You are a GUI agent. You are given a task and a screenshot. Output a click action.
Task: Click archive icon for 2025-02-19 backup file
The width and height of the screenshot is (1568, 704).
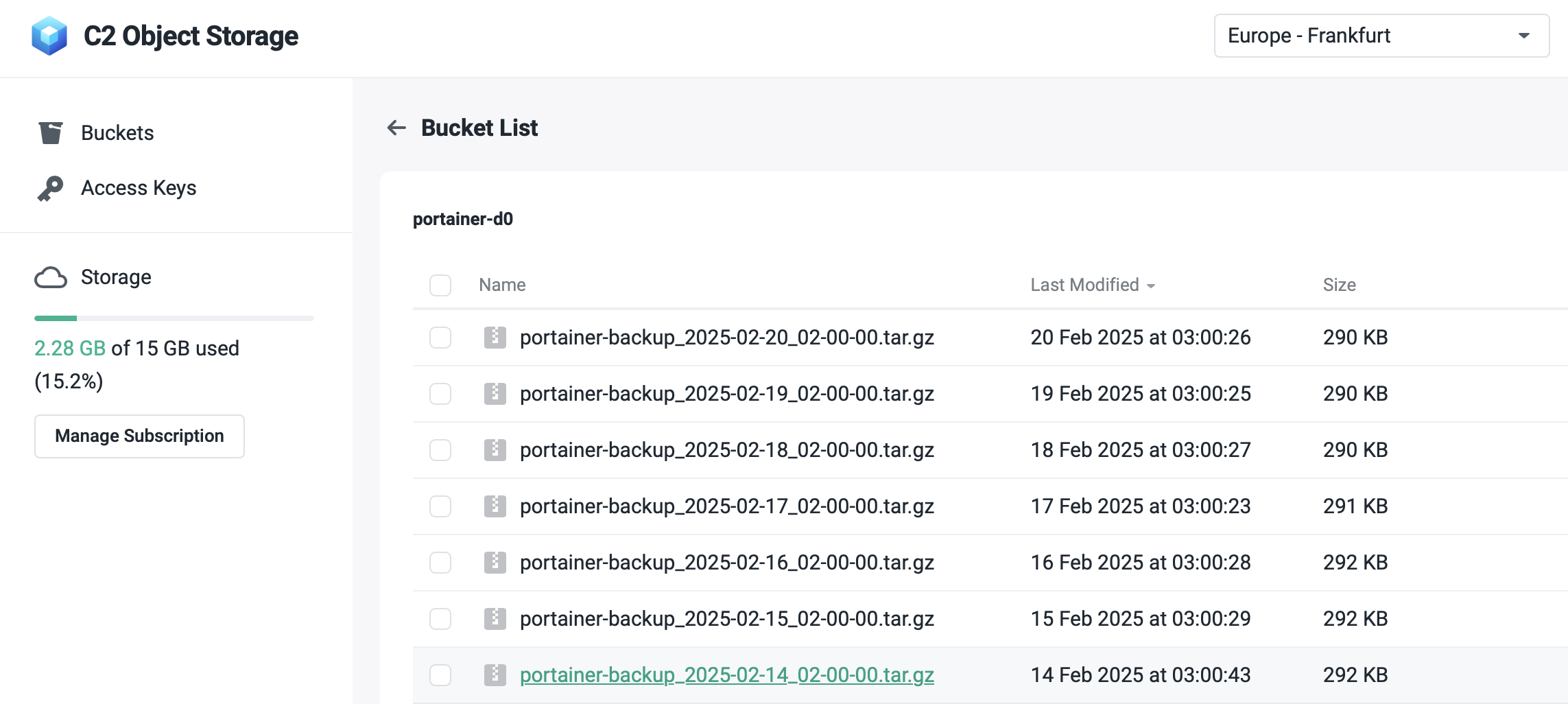[495, 394]
